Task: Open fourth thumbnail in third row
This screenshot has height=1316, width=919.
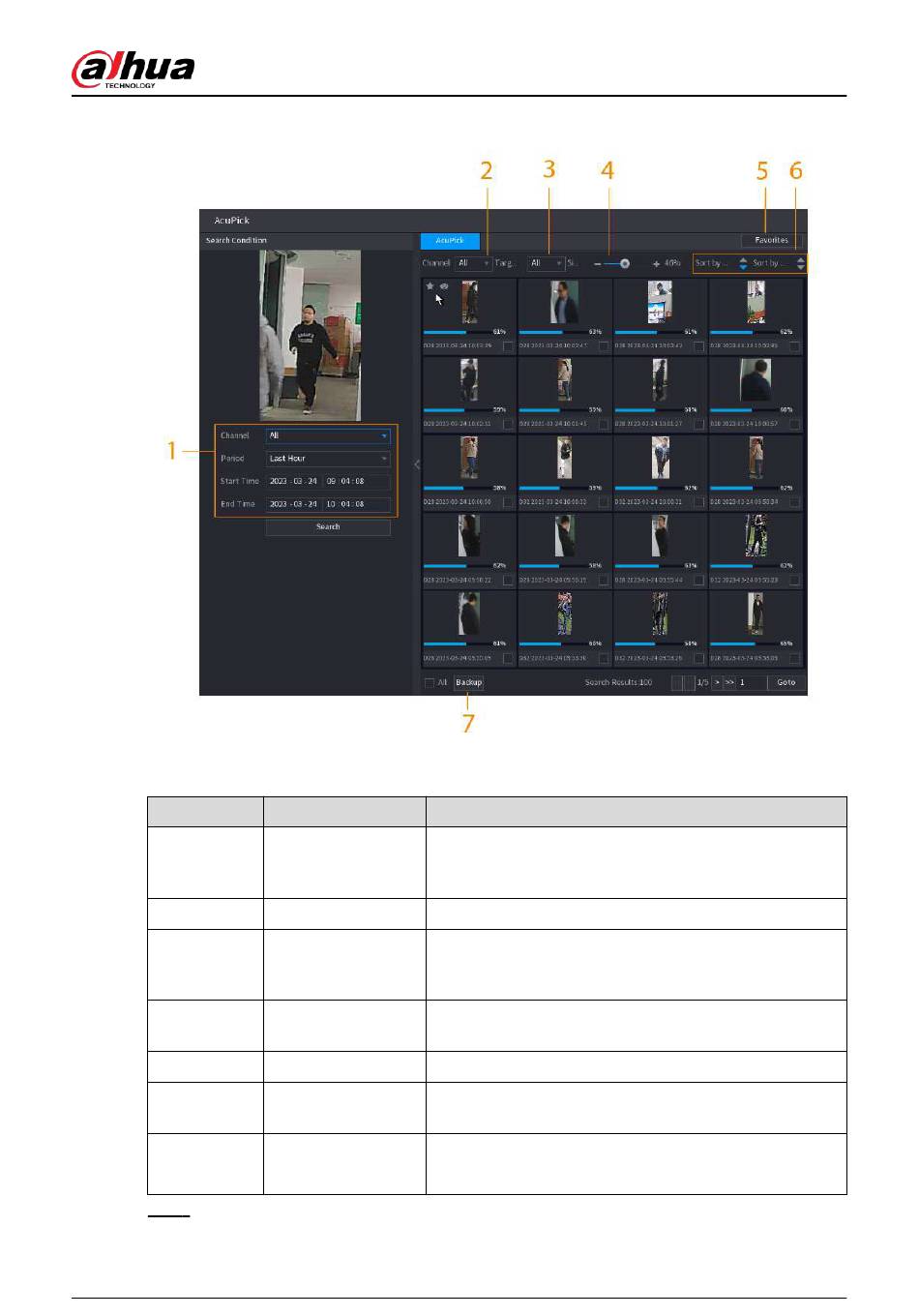Action: [756, 459]
